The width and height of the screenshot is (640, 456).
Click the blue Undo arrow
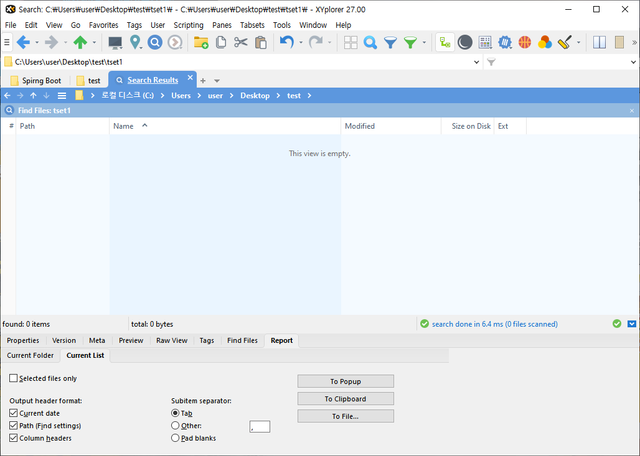click(287, 42)
